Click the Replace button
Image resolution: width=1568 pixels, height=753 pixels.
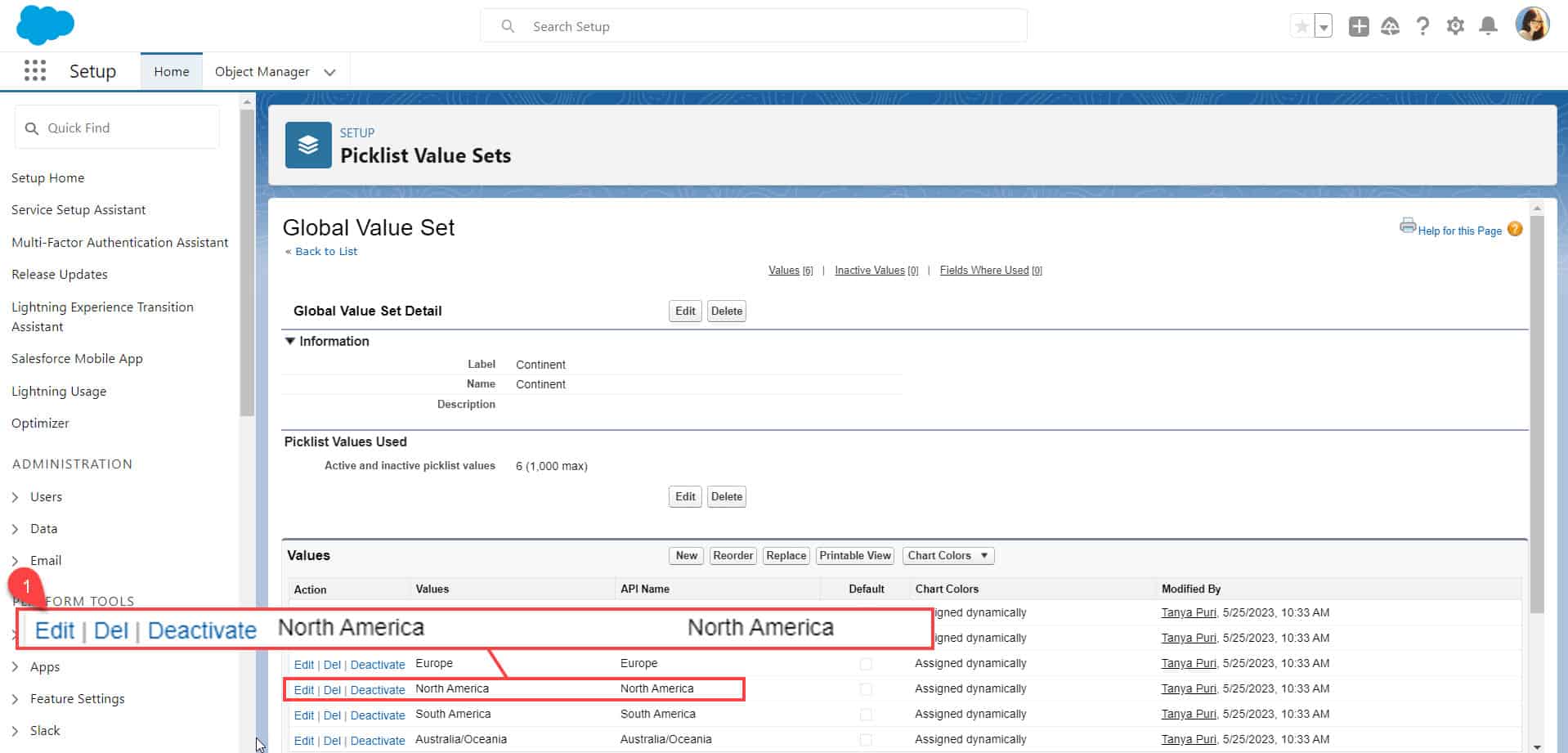[786, 556]
